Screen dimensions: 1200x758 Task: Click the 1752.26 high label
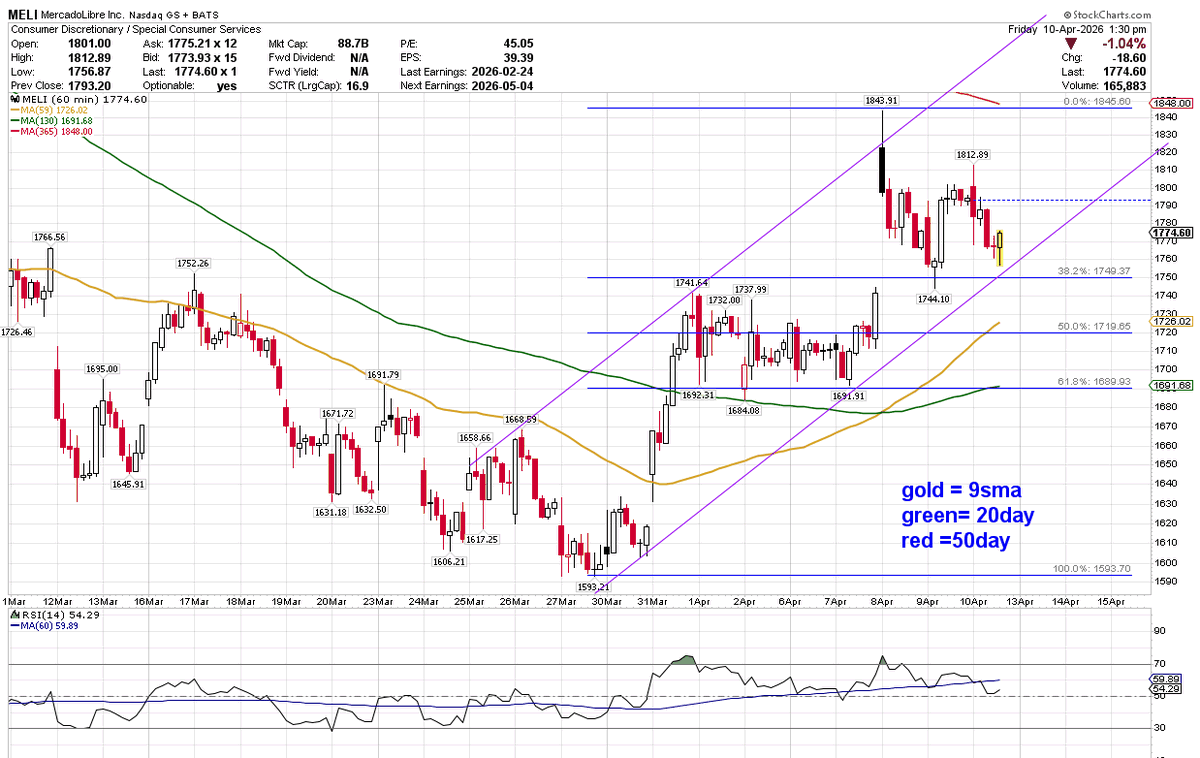[x=191, y=263]
